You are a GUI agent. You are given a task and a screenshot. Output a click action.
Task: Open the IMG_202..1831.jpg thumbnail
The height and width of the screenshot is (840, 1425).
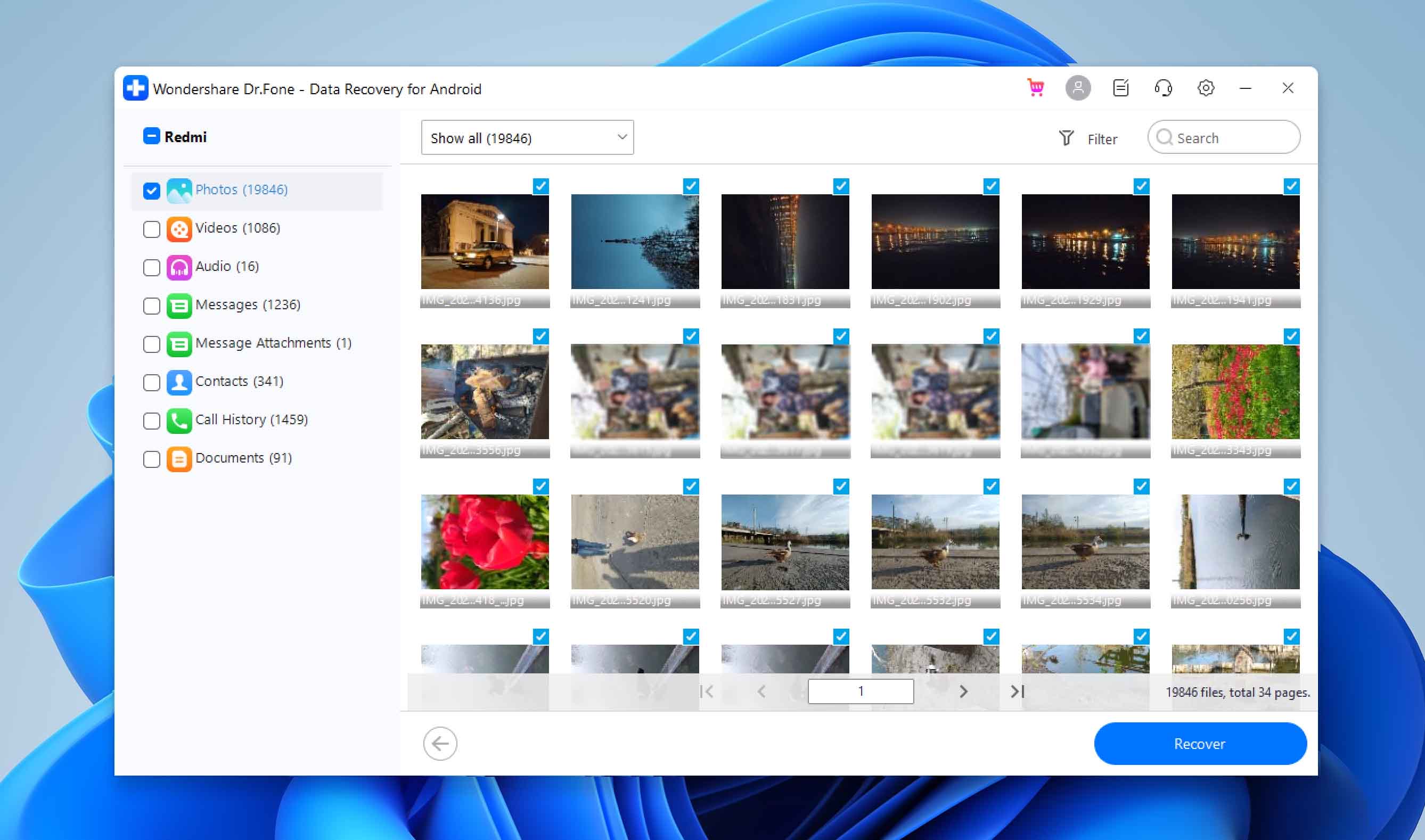pos(785,242)
